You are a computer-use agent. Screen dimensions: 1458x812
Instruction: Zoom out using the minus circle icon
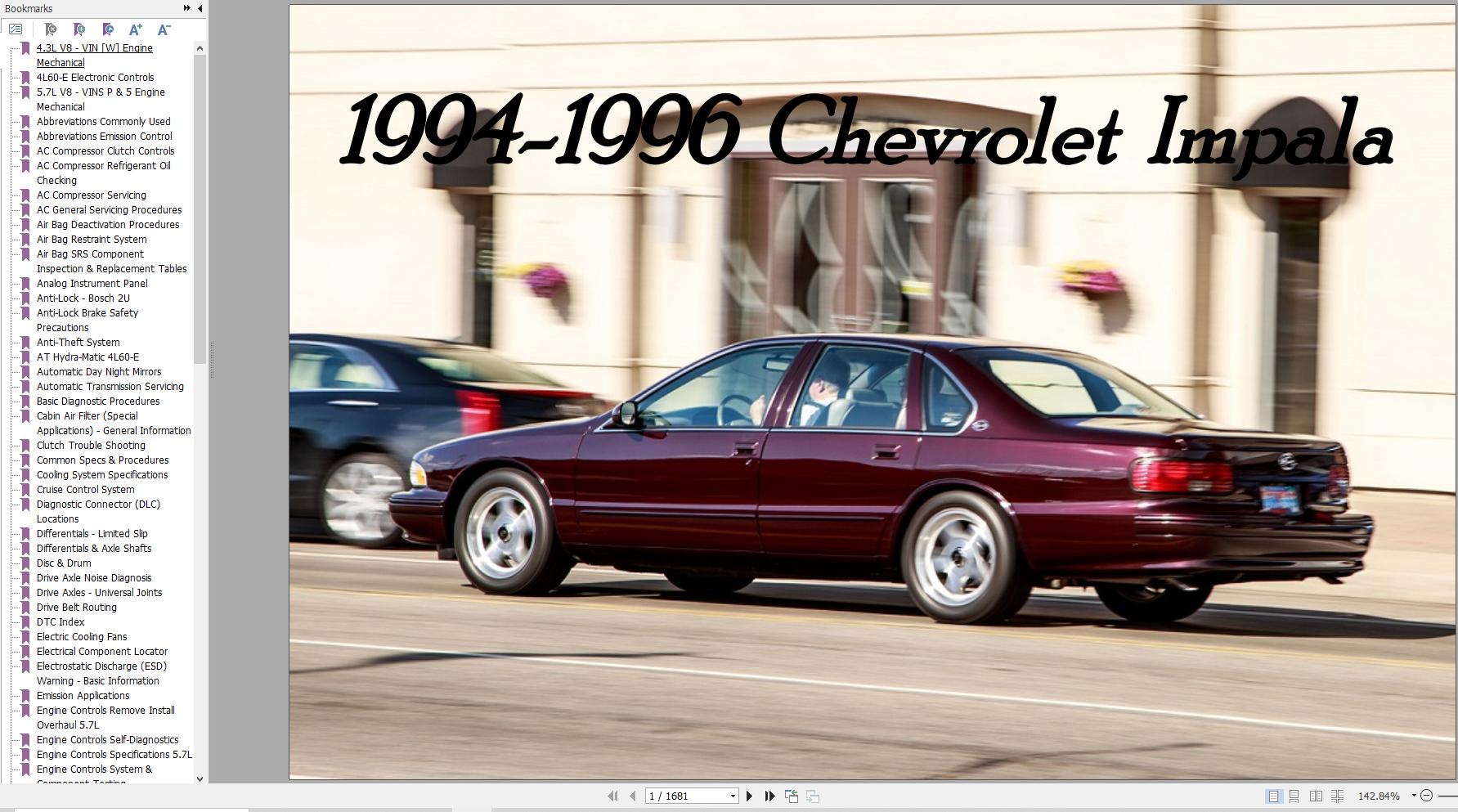pos(1427,796)
